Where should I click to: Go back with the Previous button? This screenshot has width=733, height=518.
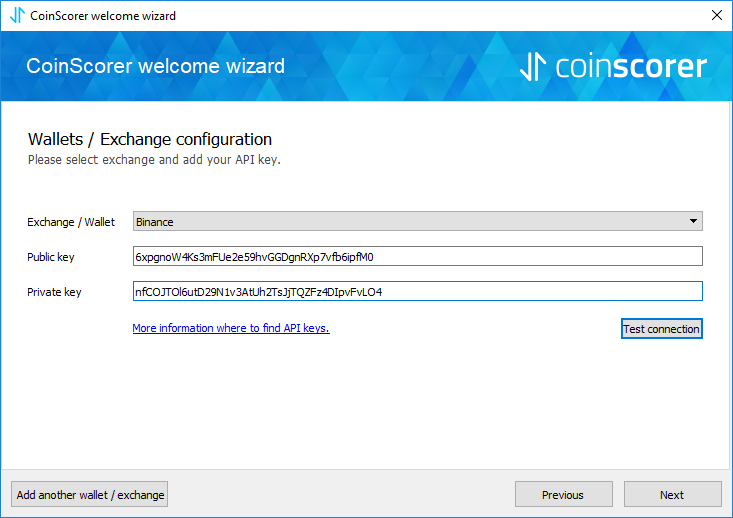point(563,495)
